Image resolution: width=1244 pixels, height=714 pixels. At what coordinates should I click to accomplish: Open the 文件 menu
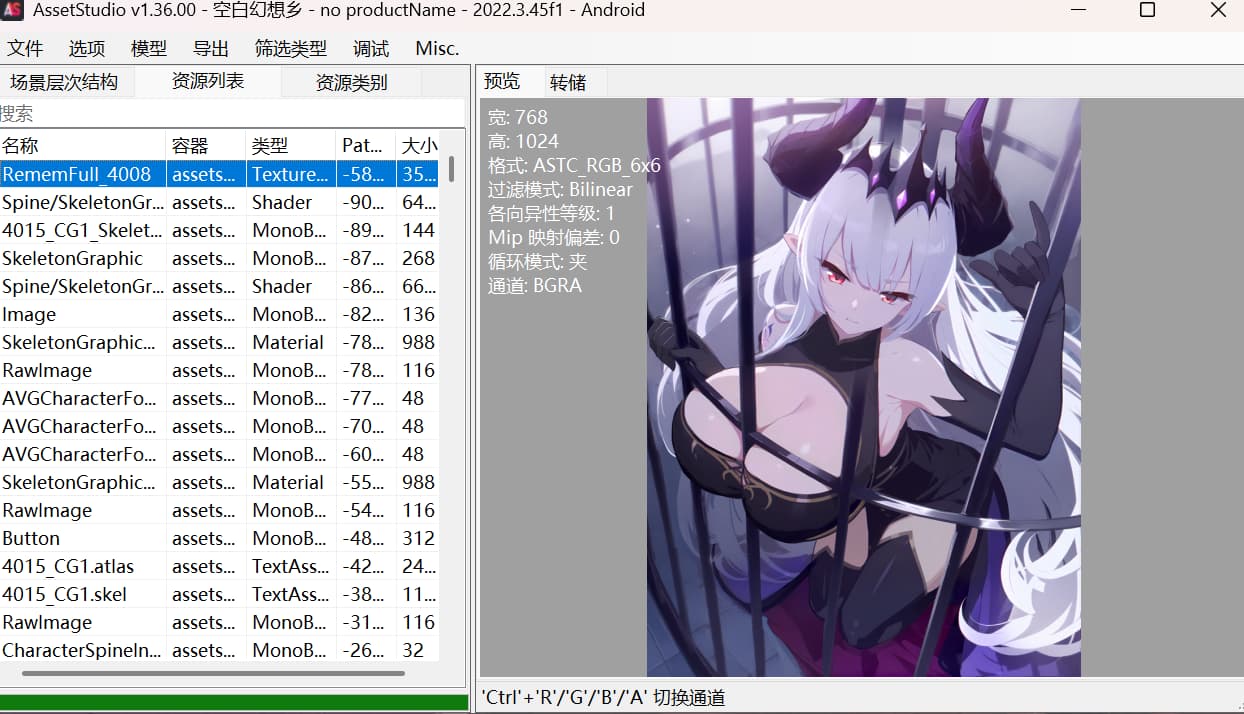pyautogui.click(x=26, y=48)
